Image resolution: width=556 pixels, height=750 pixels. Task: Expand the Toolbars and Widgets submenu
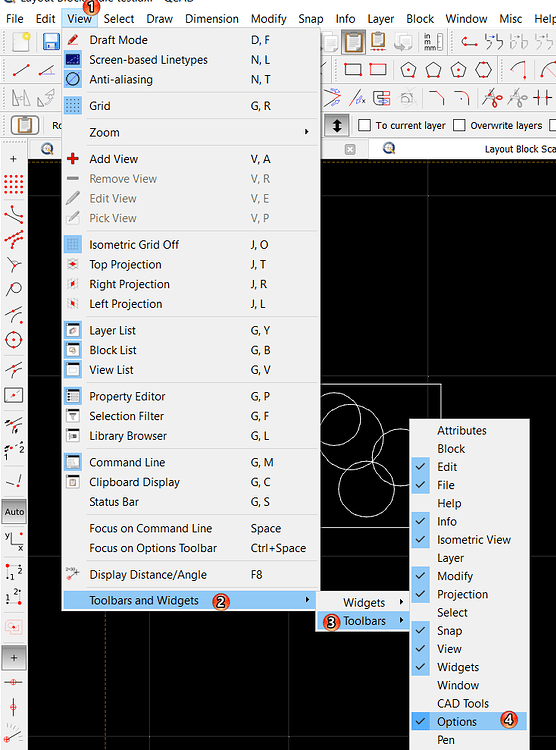coord(191,600)
